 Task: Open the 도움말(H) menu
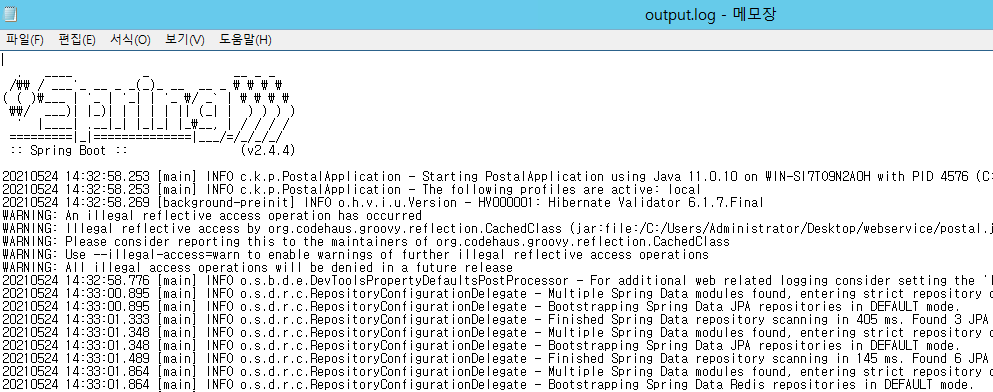(245, 39)
